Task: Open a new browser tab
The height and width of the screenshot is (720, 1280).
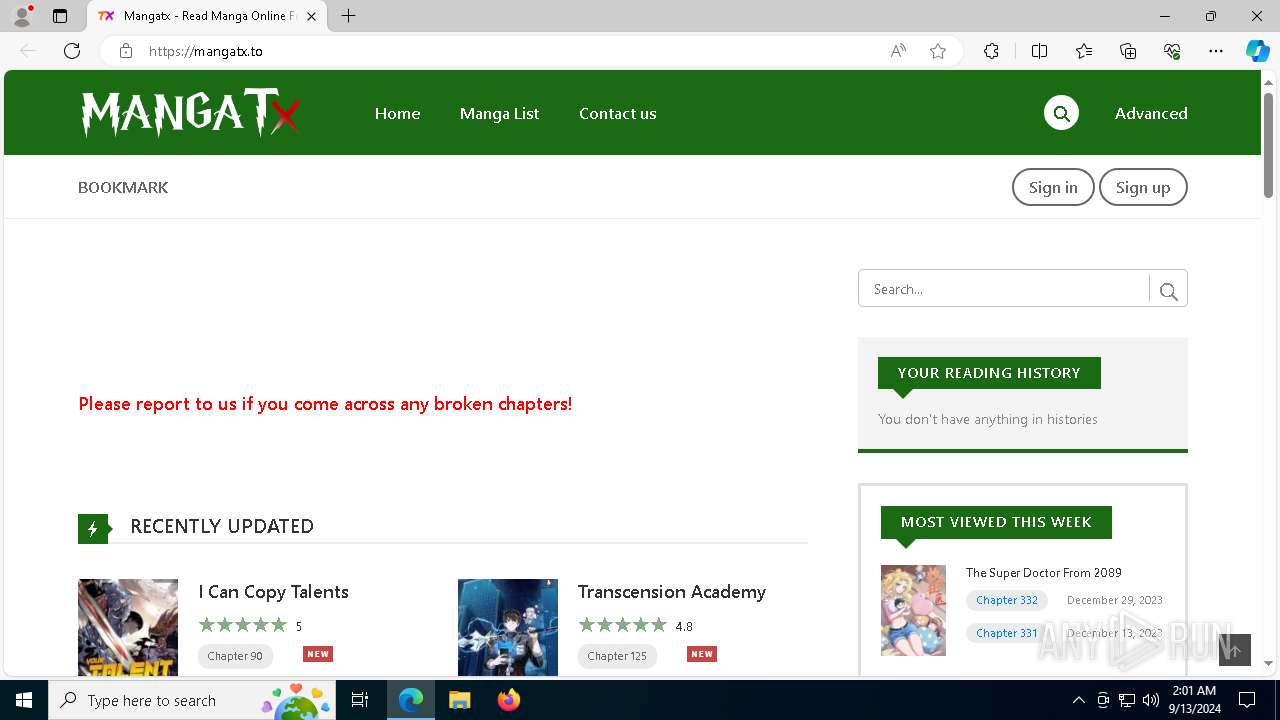Action: point(348,16)
